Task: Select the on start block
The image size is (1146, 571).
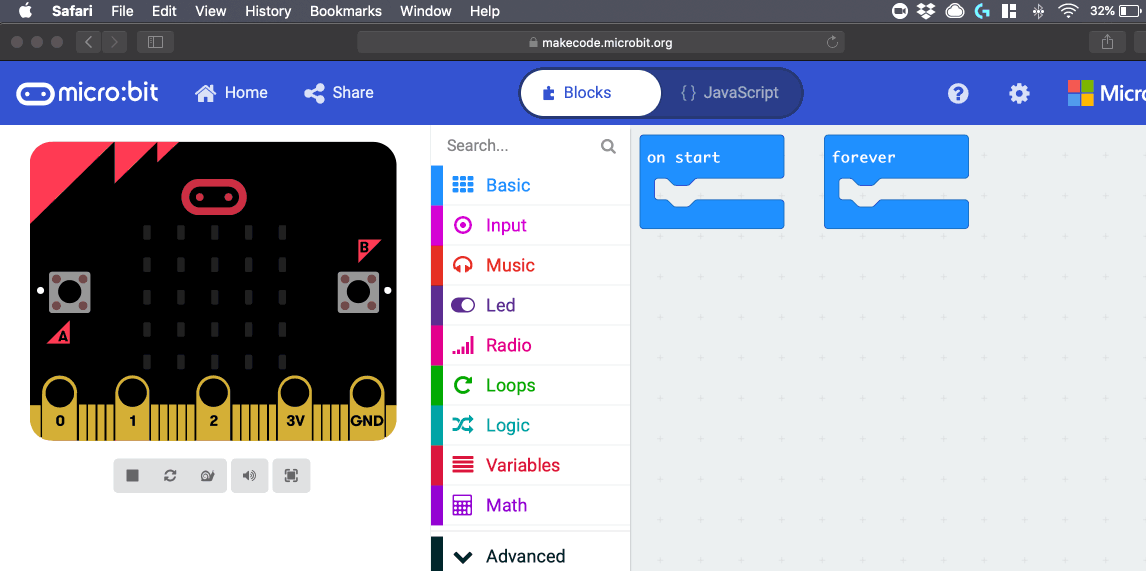Action: [711, 156]
